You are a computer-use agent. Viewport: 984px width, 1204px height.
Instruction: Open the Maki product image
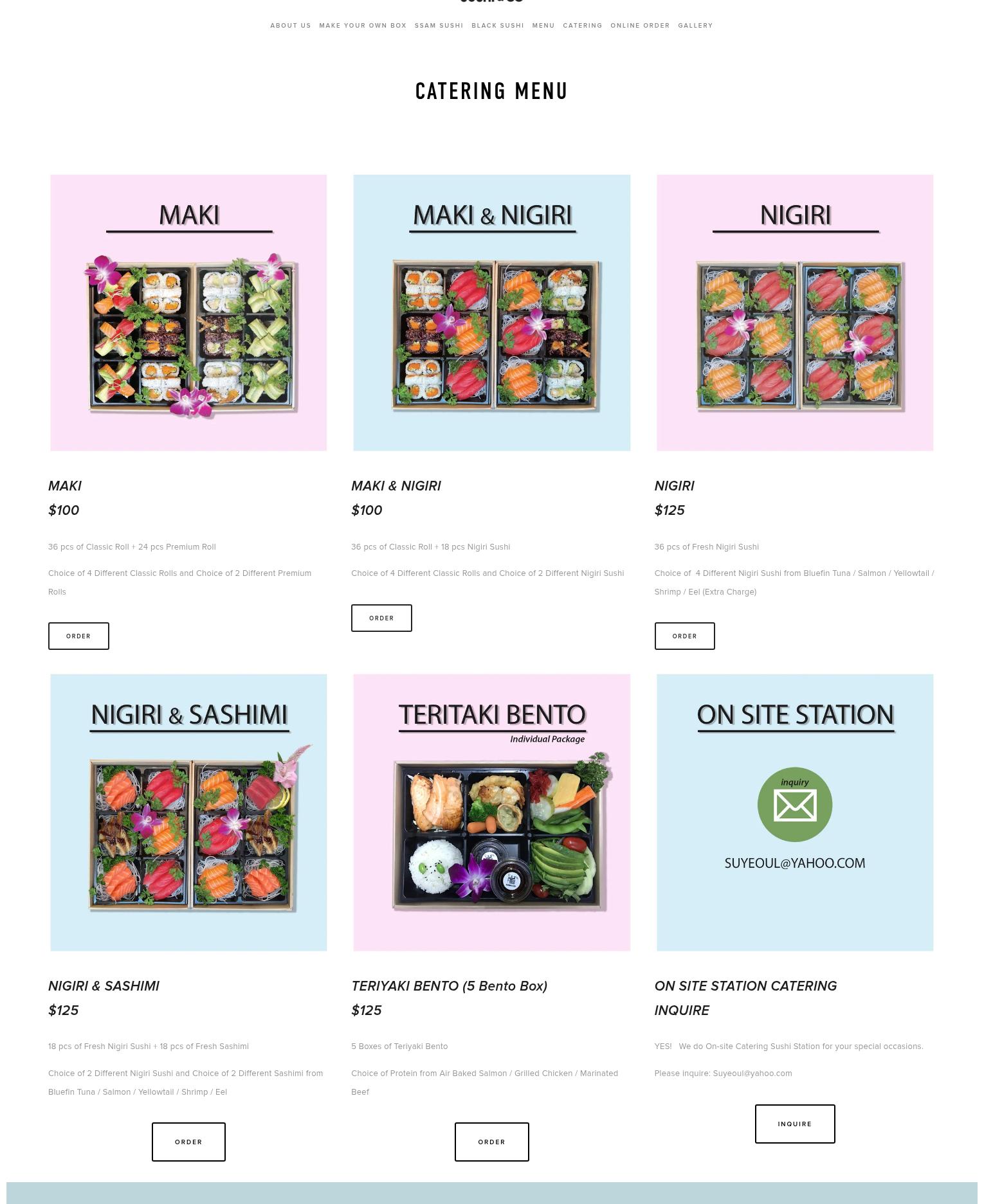[188, 312]
